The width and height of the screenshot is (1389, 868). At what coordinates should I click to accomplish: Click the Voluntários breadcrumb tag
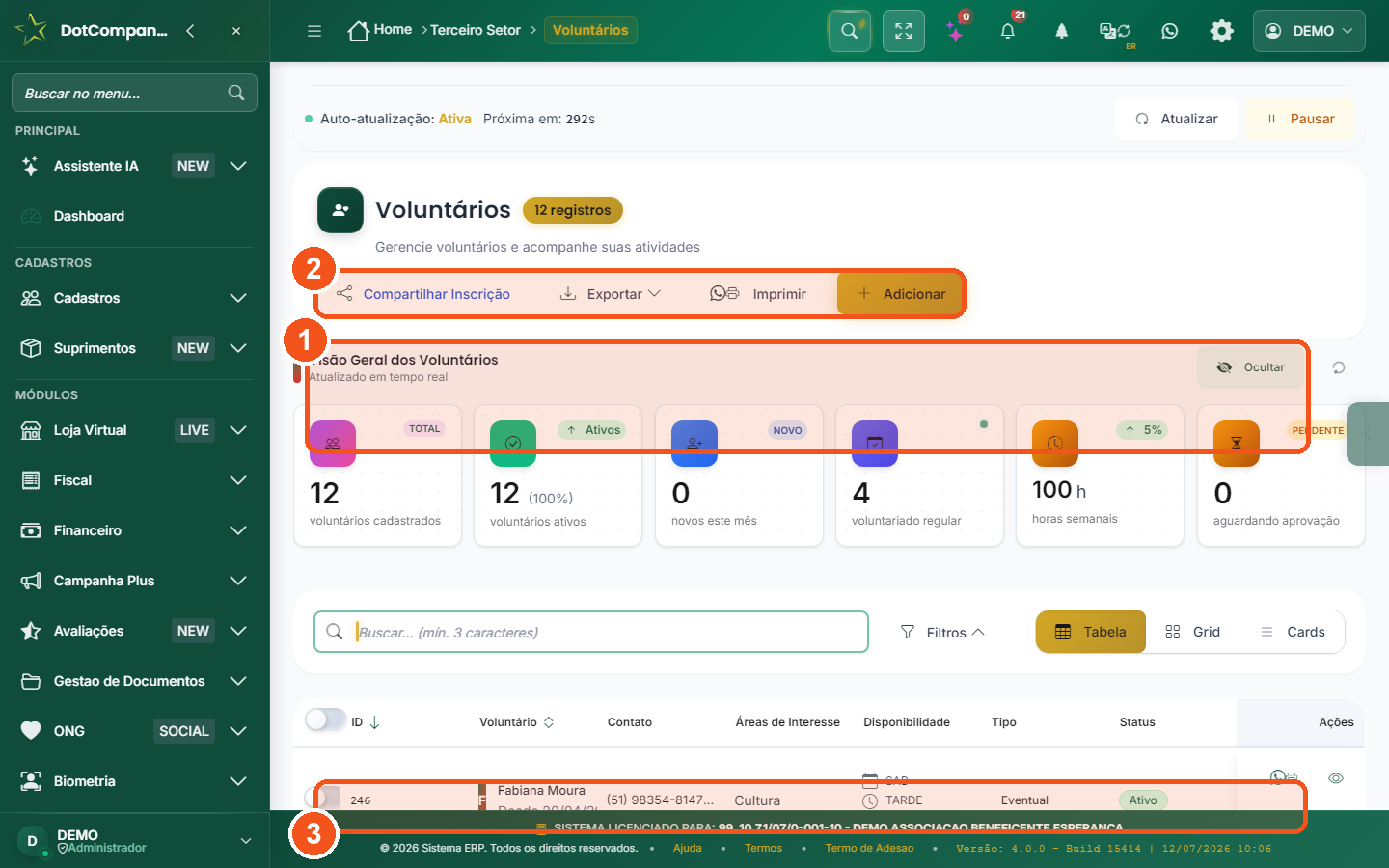tap(590, 30)
